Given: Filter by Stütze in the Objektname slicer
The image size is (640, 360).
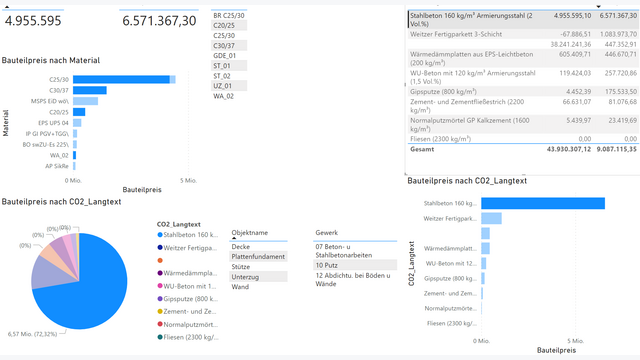Looking at the screenshot, I should point(258,267).
